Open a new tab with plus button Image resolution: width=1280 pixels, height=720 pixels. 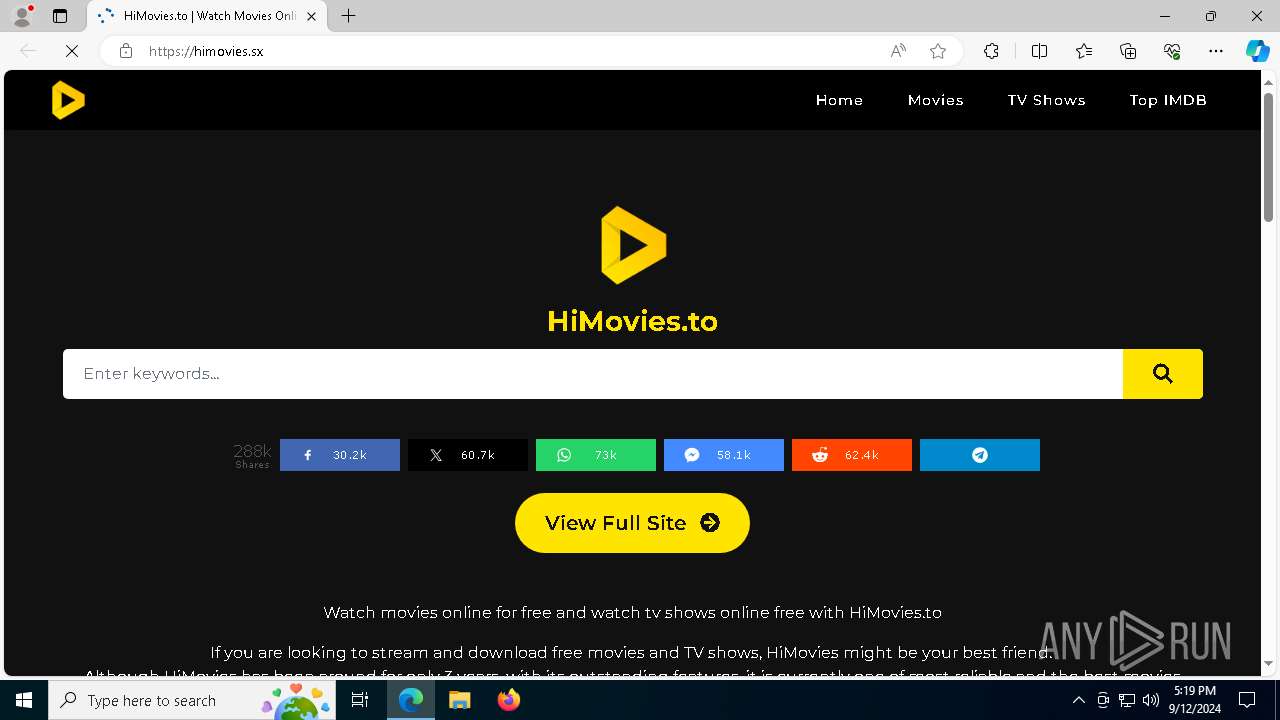348,16
